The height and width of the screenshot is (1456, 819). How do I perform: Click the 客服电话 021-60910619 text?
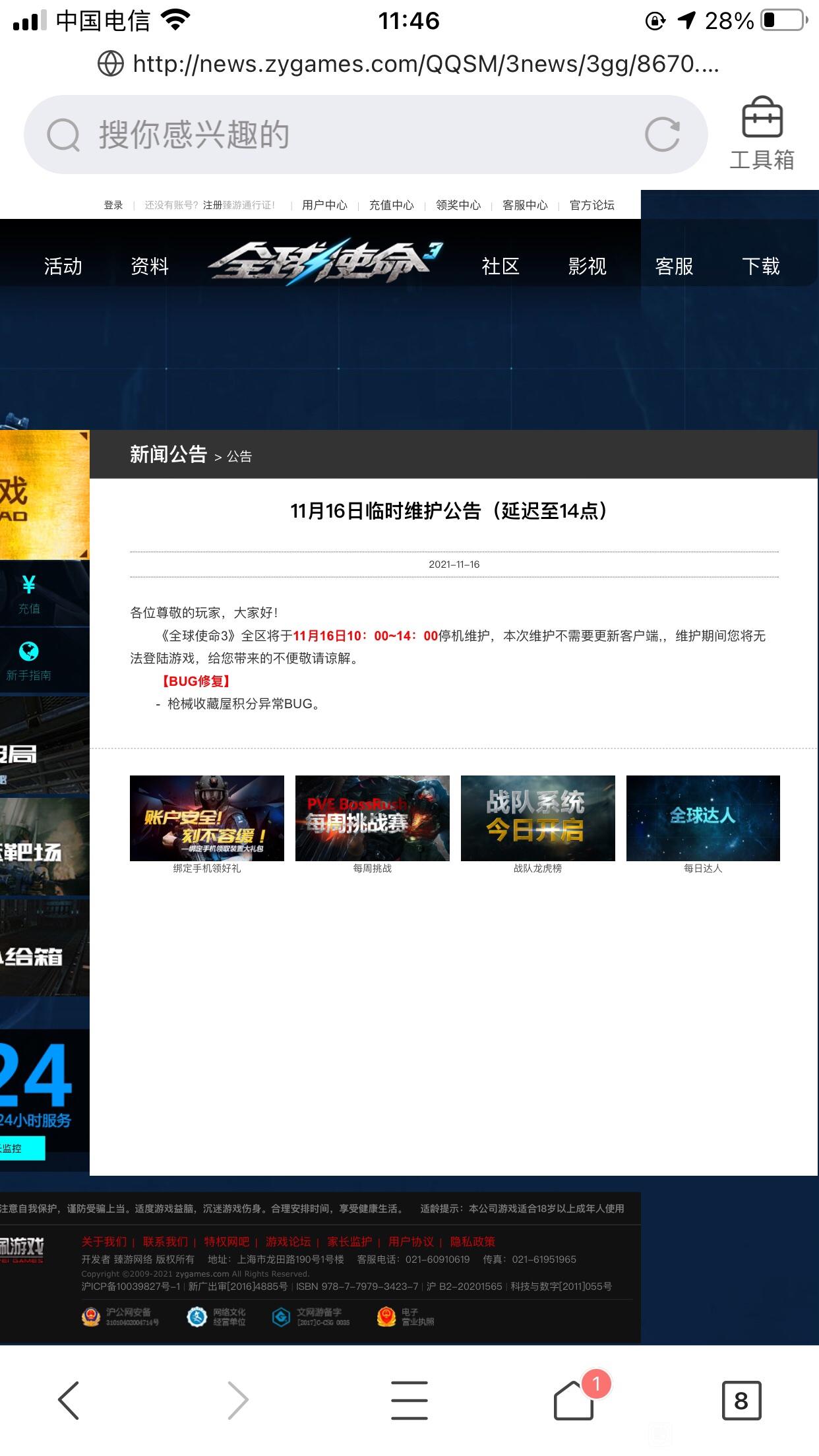(413, 1259)
